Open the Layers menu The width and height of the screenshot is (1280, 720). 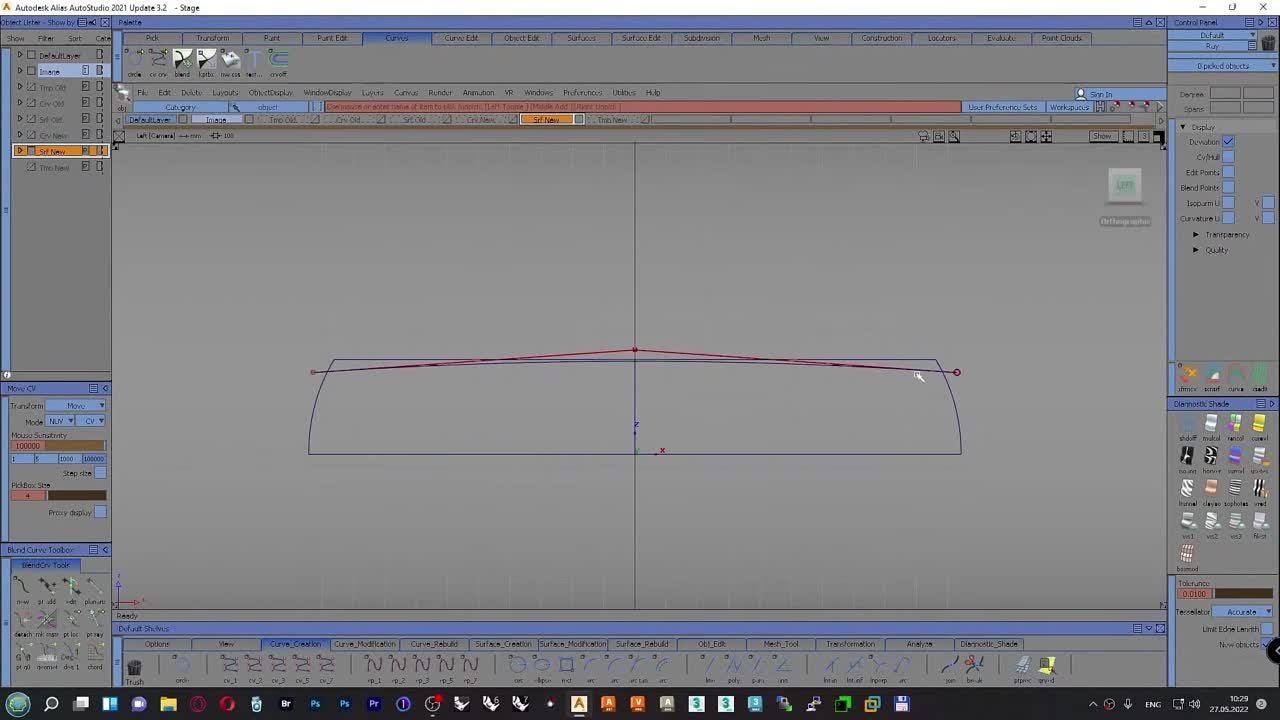pos(372,93)
